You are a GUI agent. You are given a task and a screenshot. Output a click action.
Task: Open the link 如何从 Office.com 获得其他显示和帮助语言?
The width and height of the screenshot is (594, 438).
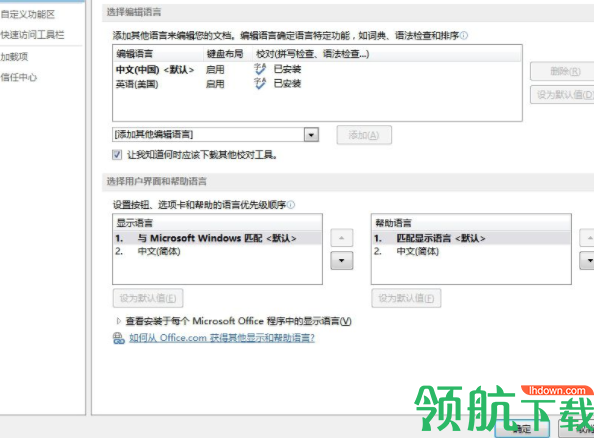222,338
